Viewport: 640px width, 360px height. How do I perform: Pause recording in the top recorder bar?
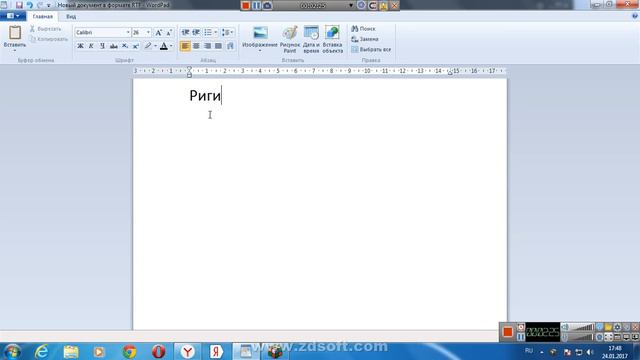click(x=256, y=5)
